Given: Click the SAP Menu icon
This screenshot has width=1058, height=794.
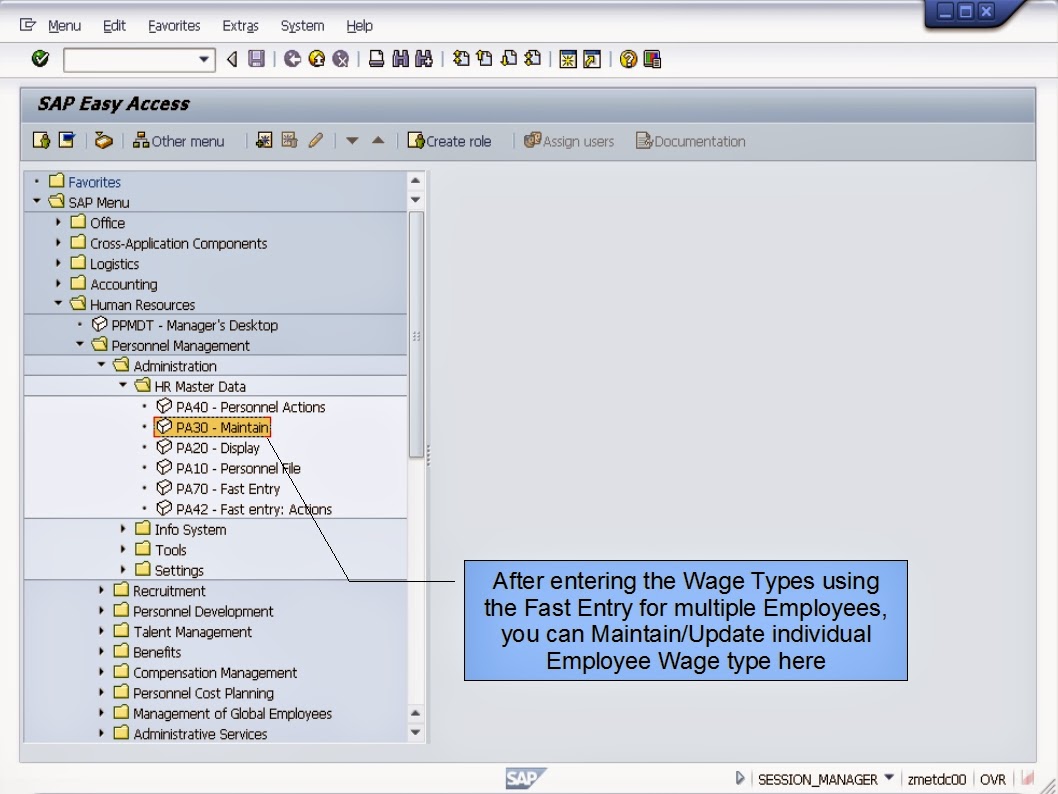Looking at the screenshot, I should coord(67,140).
